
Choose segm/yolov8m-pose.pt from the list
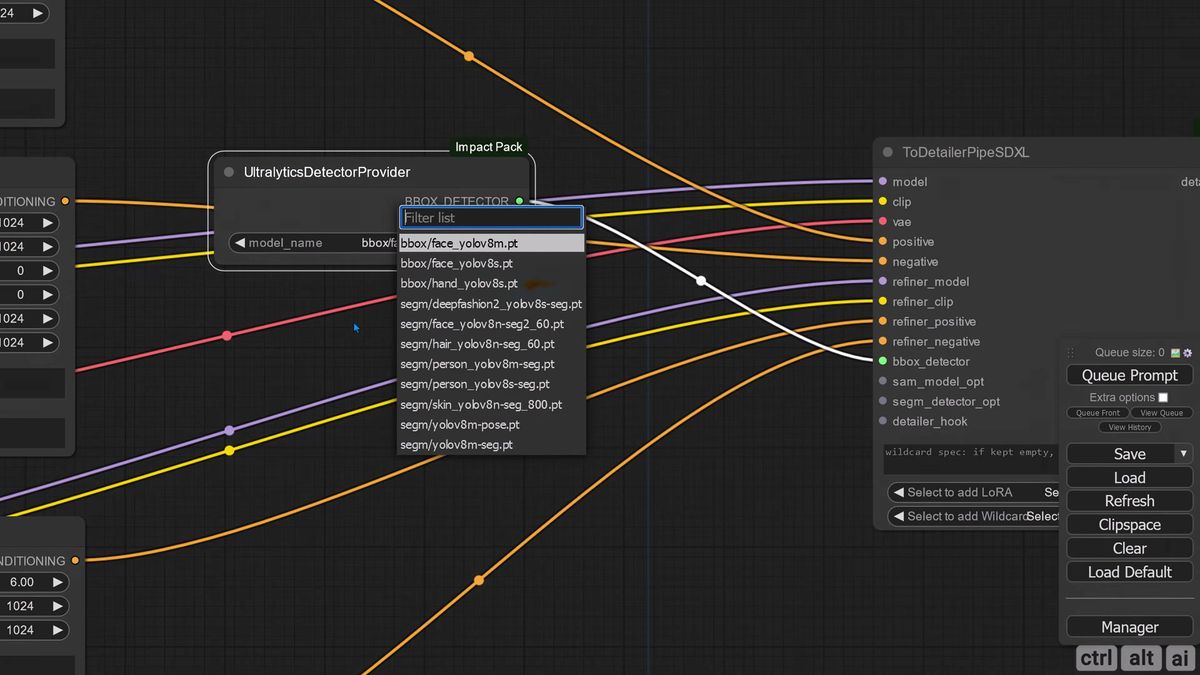(491, 424)
